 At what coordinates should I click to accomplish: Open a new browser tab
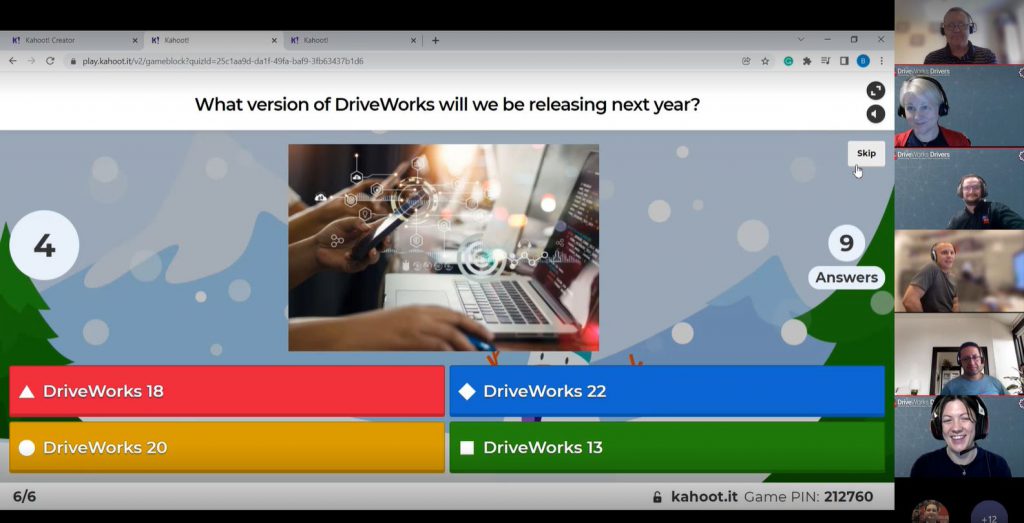436,40
